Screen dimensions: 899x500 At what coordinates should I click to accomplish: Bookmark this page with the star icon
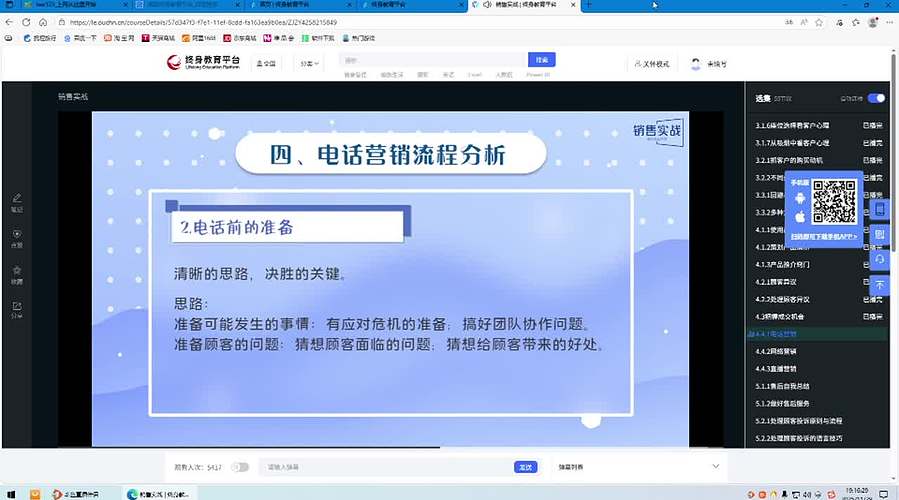point(819,22)
